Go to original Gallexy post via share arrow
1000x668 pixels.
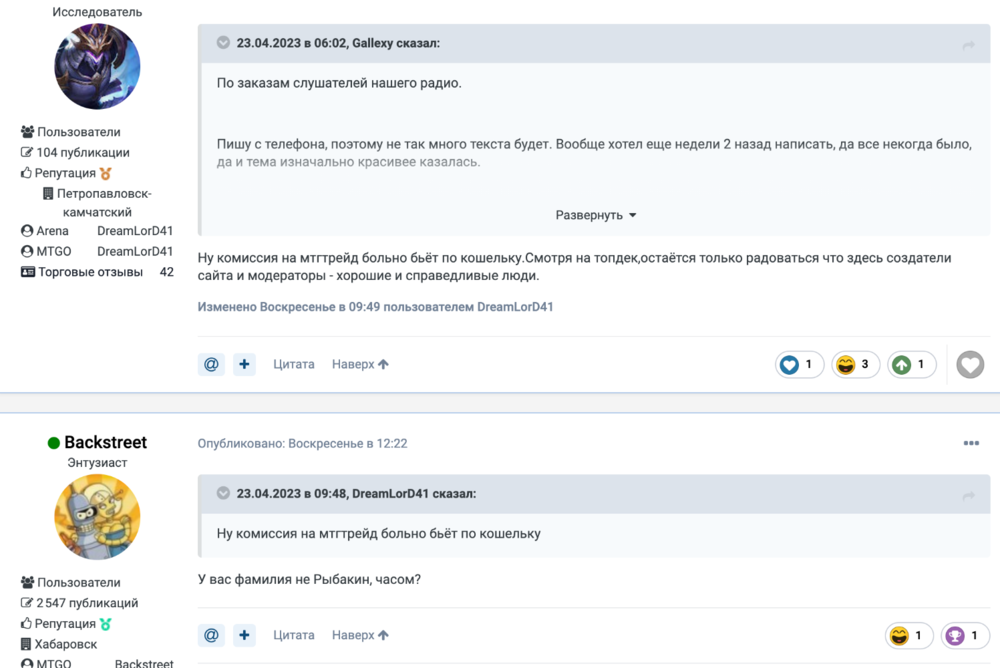pos(968,45)
